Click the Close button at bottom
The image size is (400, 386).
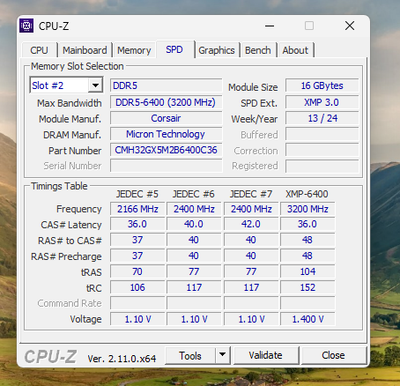pos(333,355)
